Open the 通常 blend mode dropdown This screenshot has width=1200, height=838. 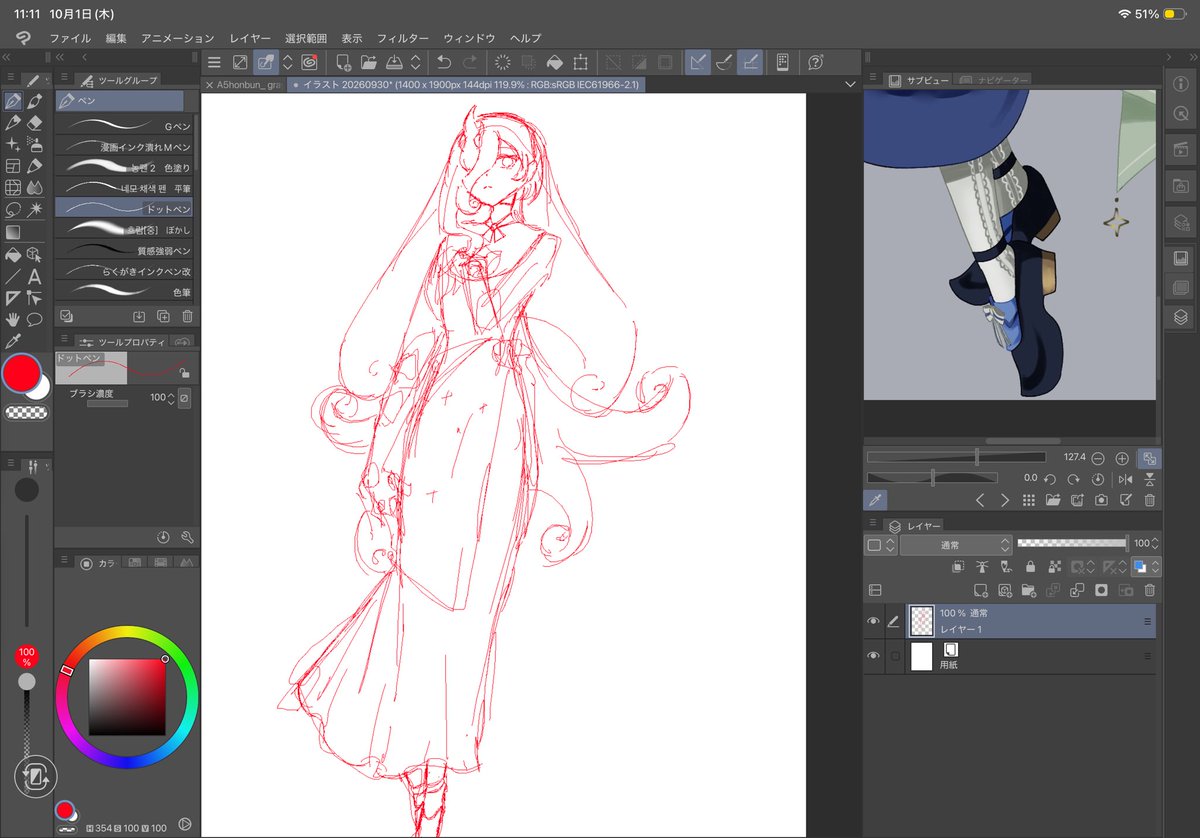pos(956,545)
